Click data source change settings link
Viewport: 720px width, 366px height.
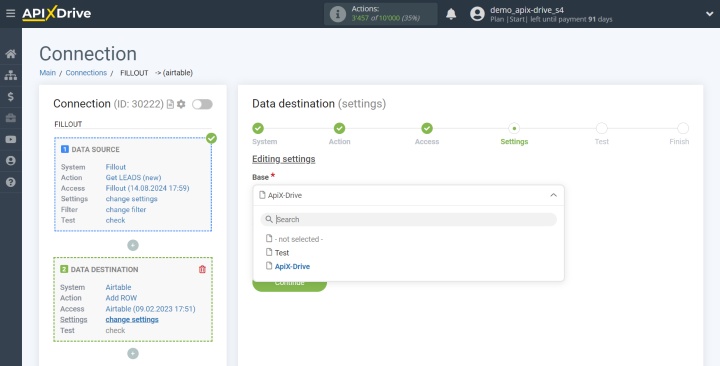pyautogui.click(x=131, y=199)
